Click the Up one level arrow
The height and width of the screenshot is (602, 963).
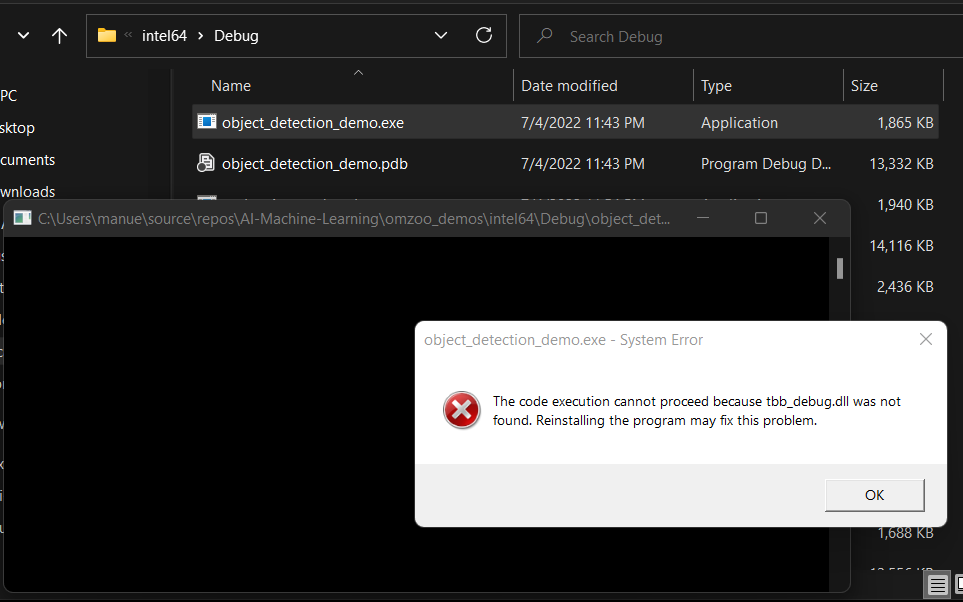[59, 36]
